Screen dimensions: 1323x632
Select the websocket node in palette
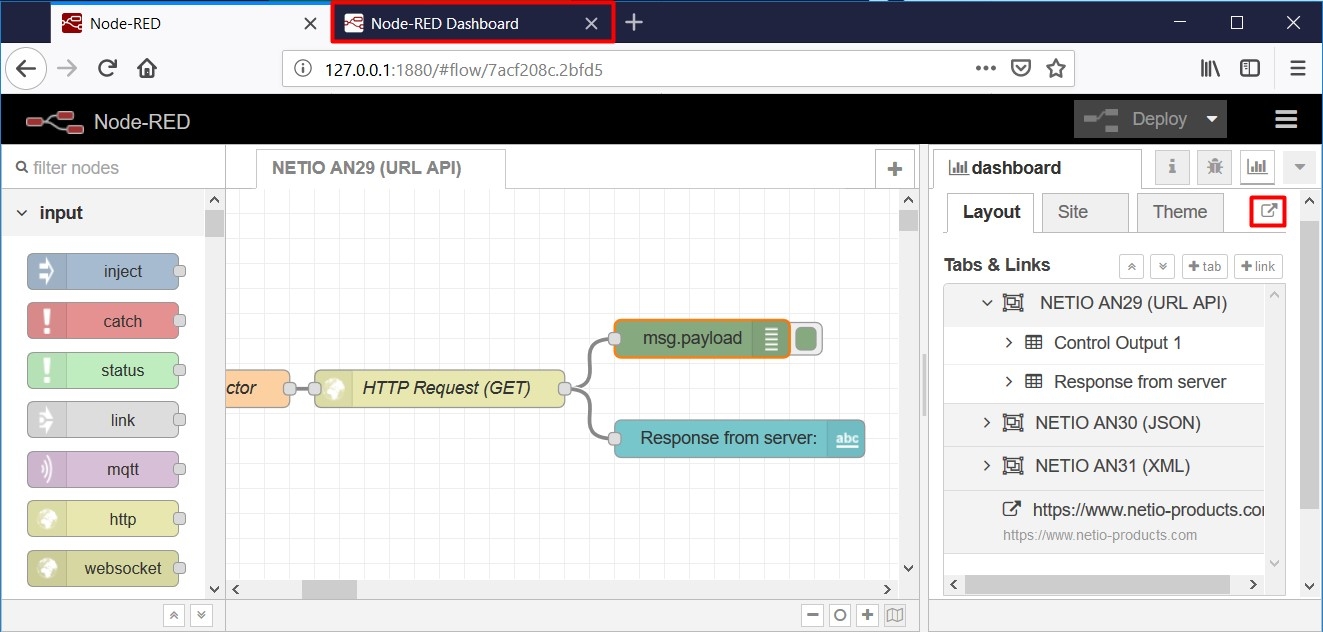click(103, 568)
